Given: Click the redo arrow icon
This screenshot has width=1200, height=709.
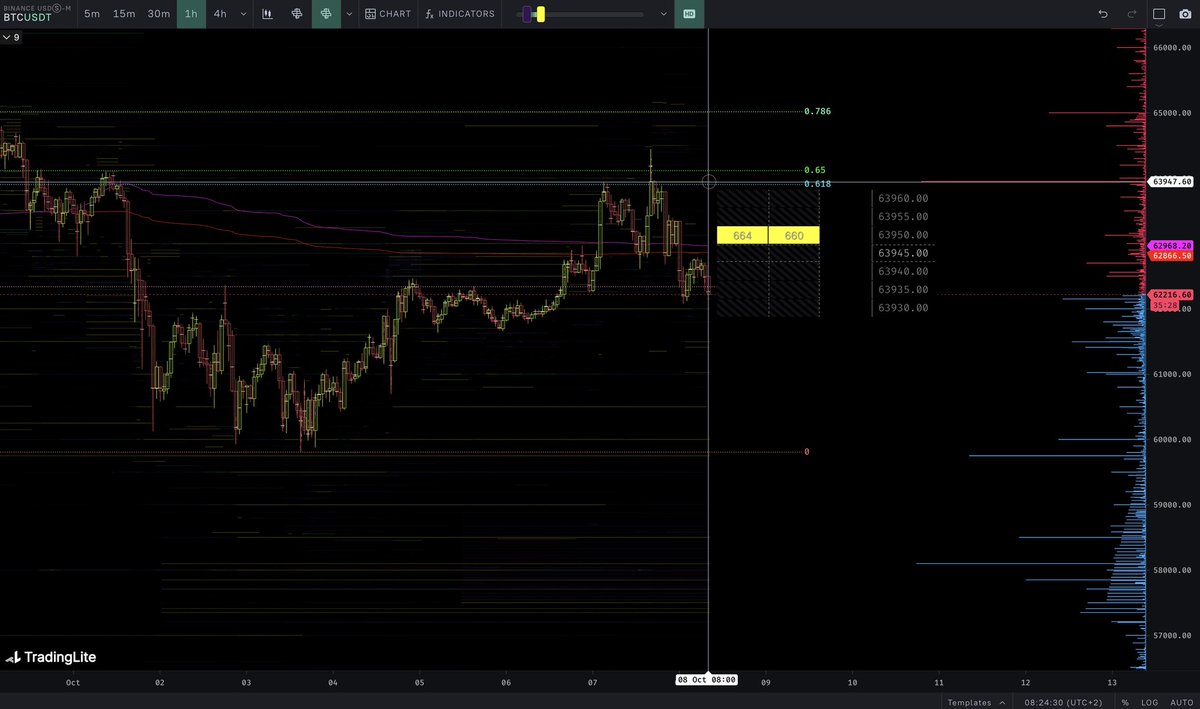Looking at the screenshot, I should [1131, 14].
